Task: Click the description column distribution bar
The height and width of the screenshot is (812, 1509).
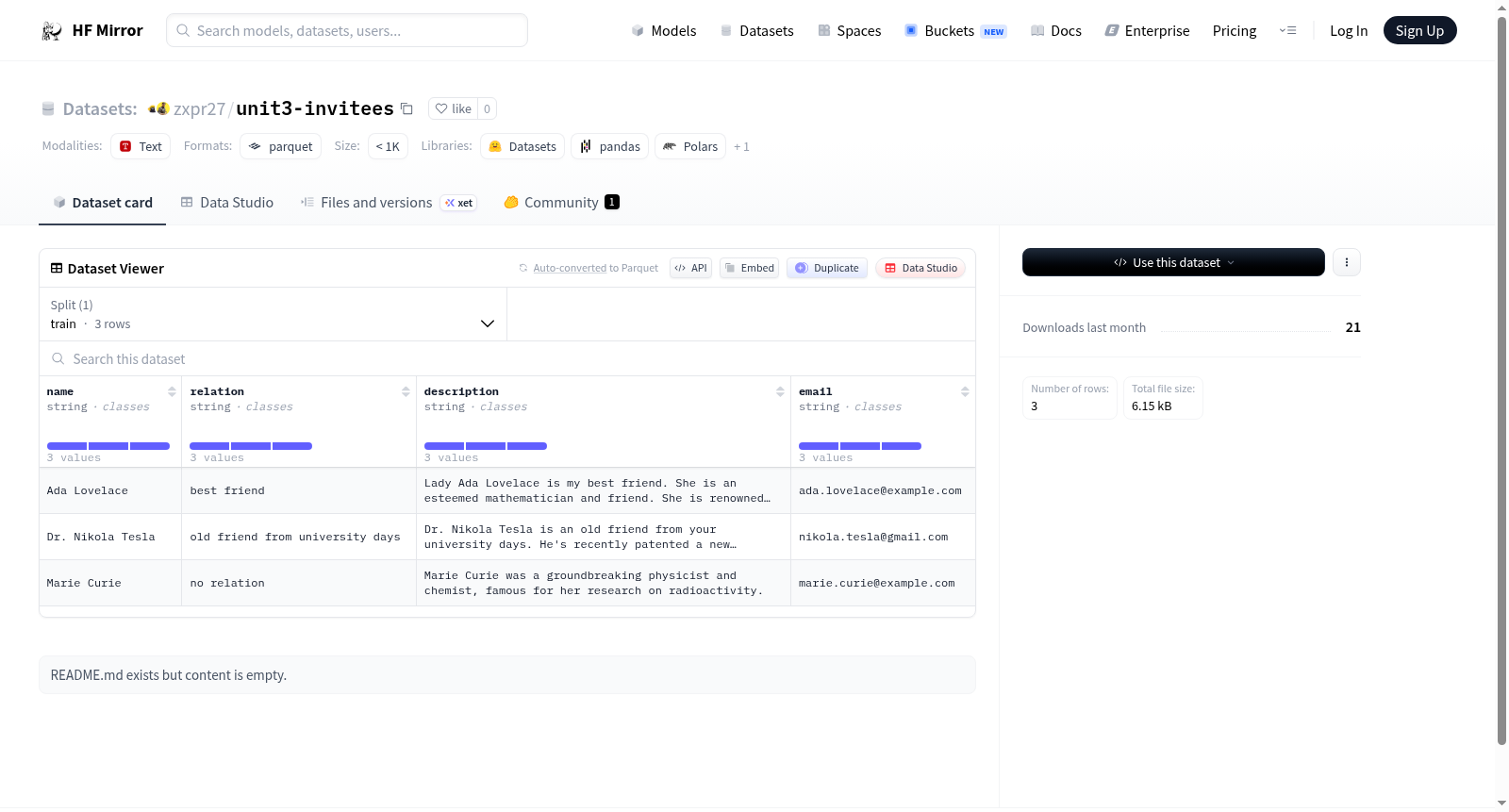Action: click(486, 446)
